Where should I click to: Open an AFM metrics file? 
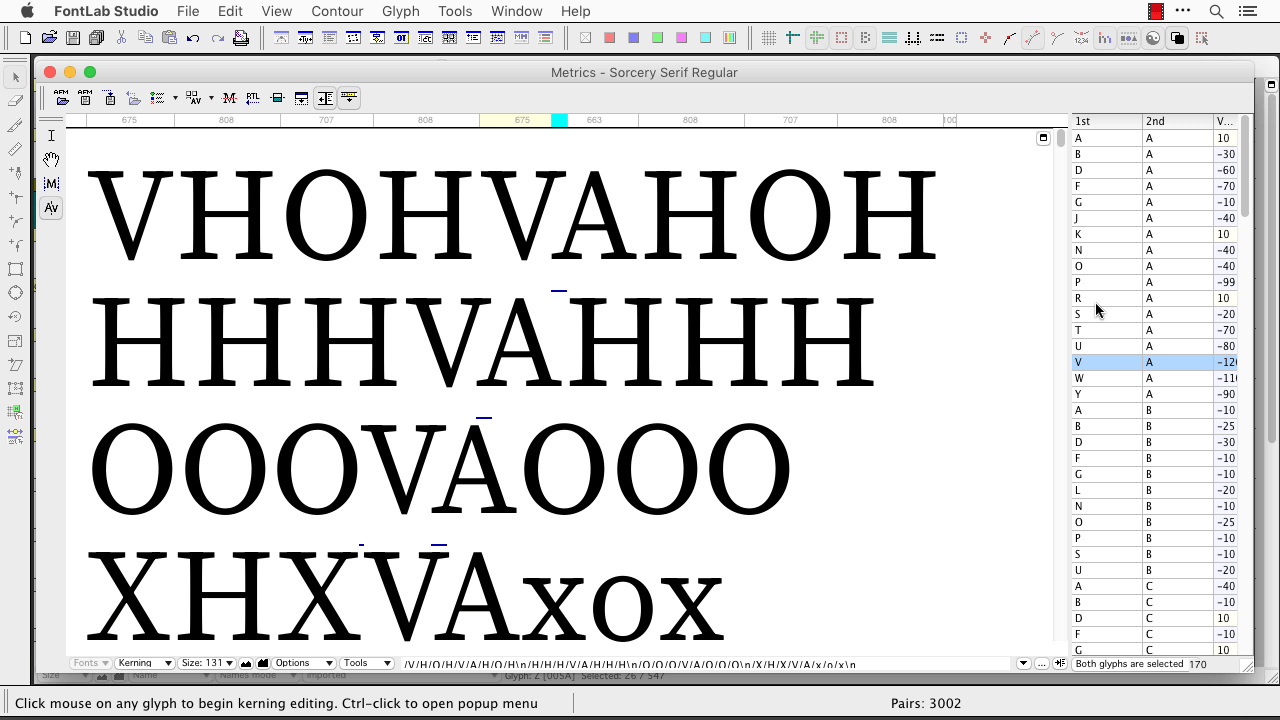61,98
